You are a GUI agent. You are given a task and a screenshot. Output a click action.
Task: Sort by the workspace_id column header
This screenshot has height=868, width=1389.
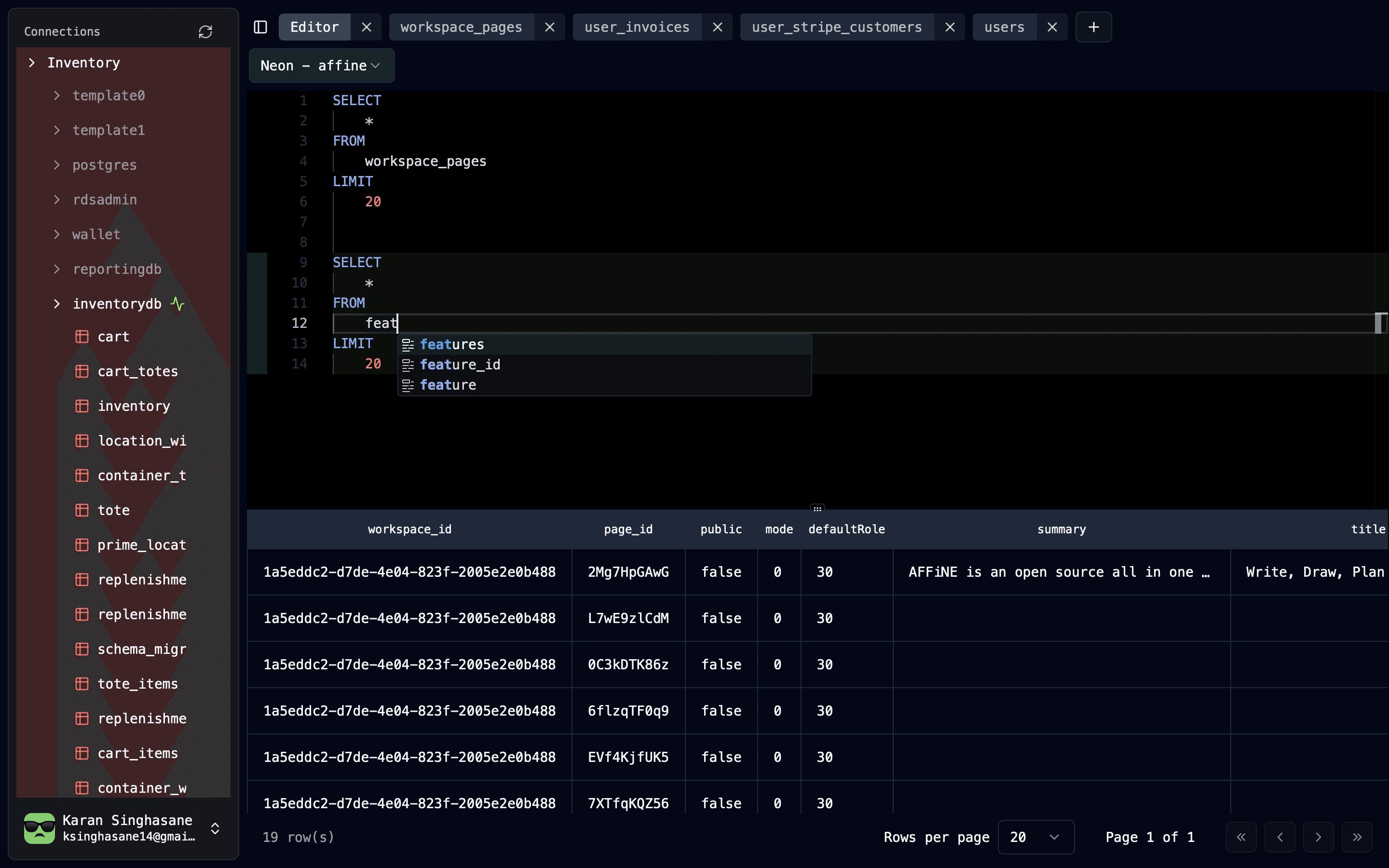pyautogui.click(x=409, y=529)
